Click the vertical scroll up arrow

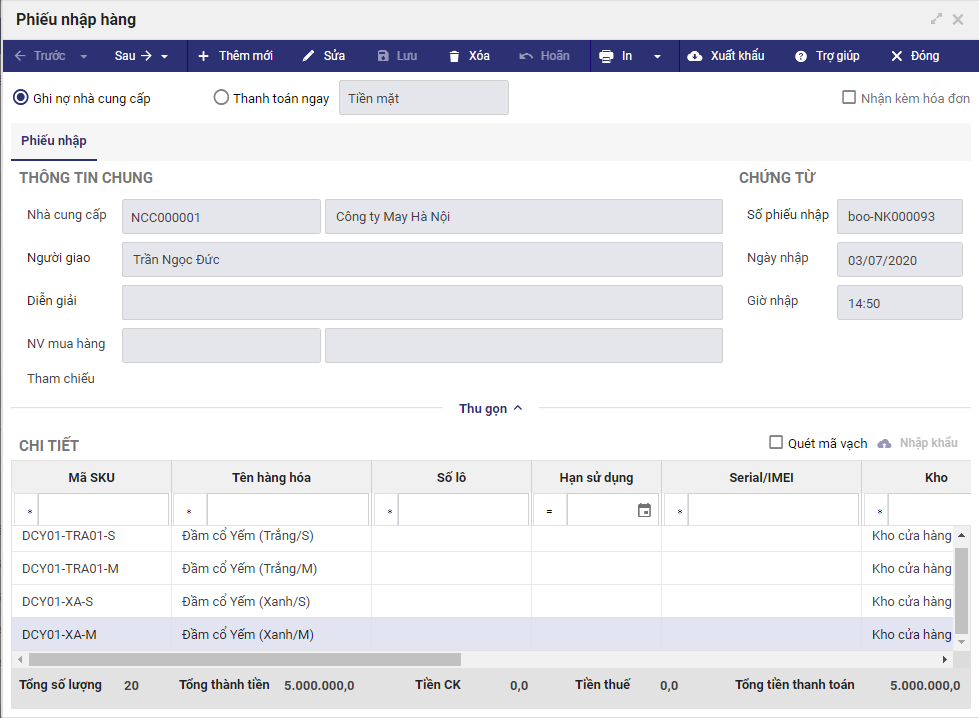point(962,535)
